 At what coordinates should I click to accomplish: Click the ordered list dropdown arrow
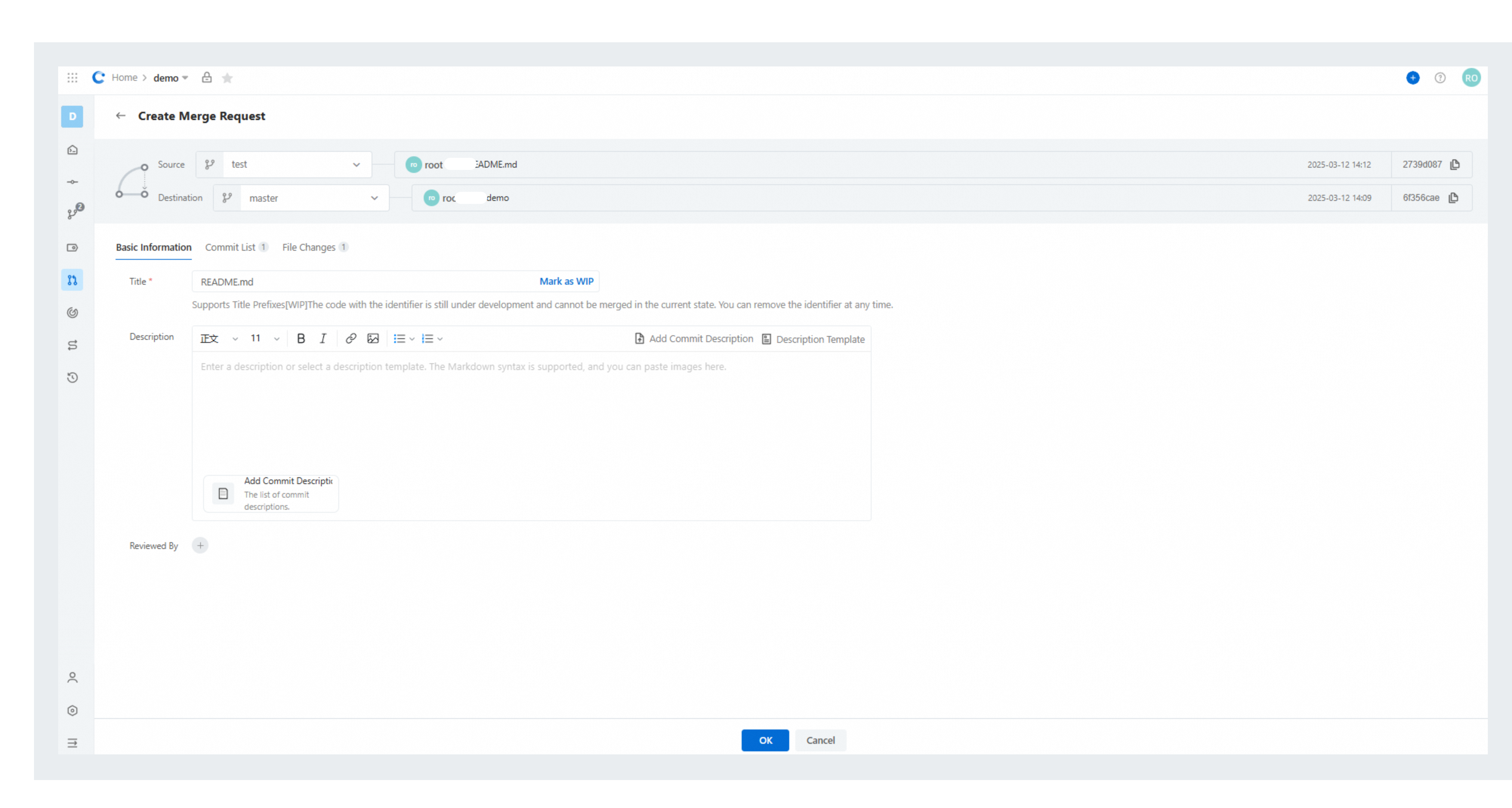(x=439, y=339)
